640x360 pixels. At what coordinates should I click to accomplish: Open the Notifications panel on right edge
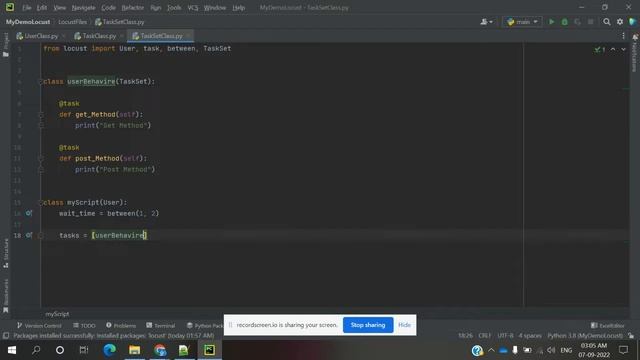tap(635, 53)
